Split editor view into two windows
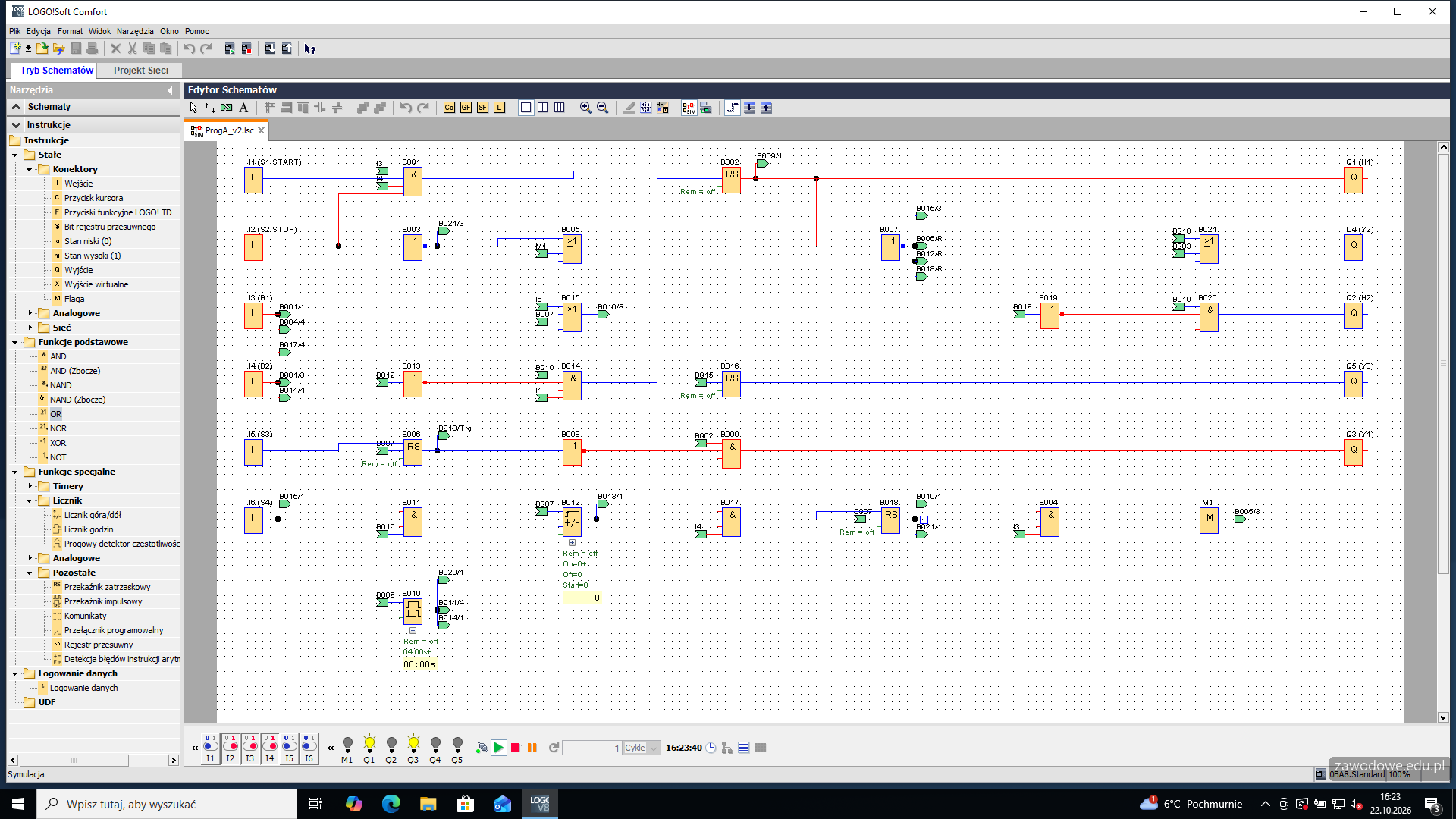The width and height of the screenshot is (1456, 819). tap(543, 108)
